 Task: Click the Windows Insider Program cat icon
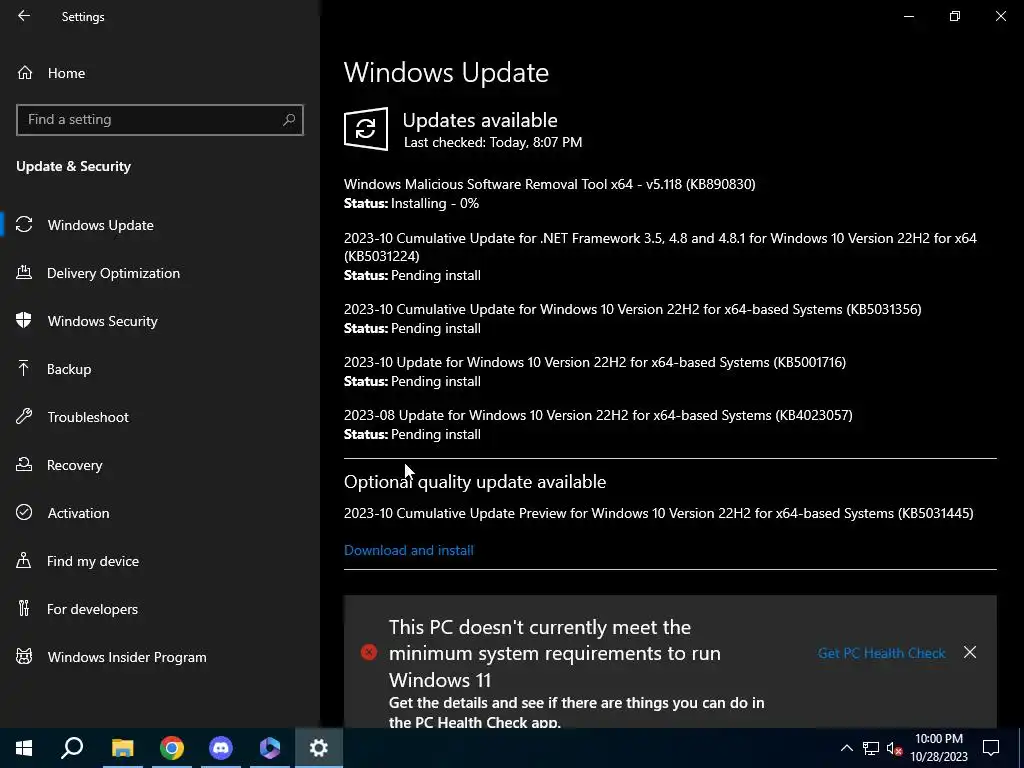click(x=24, y=657)
